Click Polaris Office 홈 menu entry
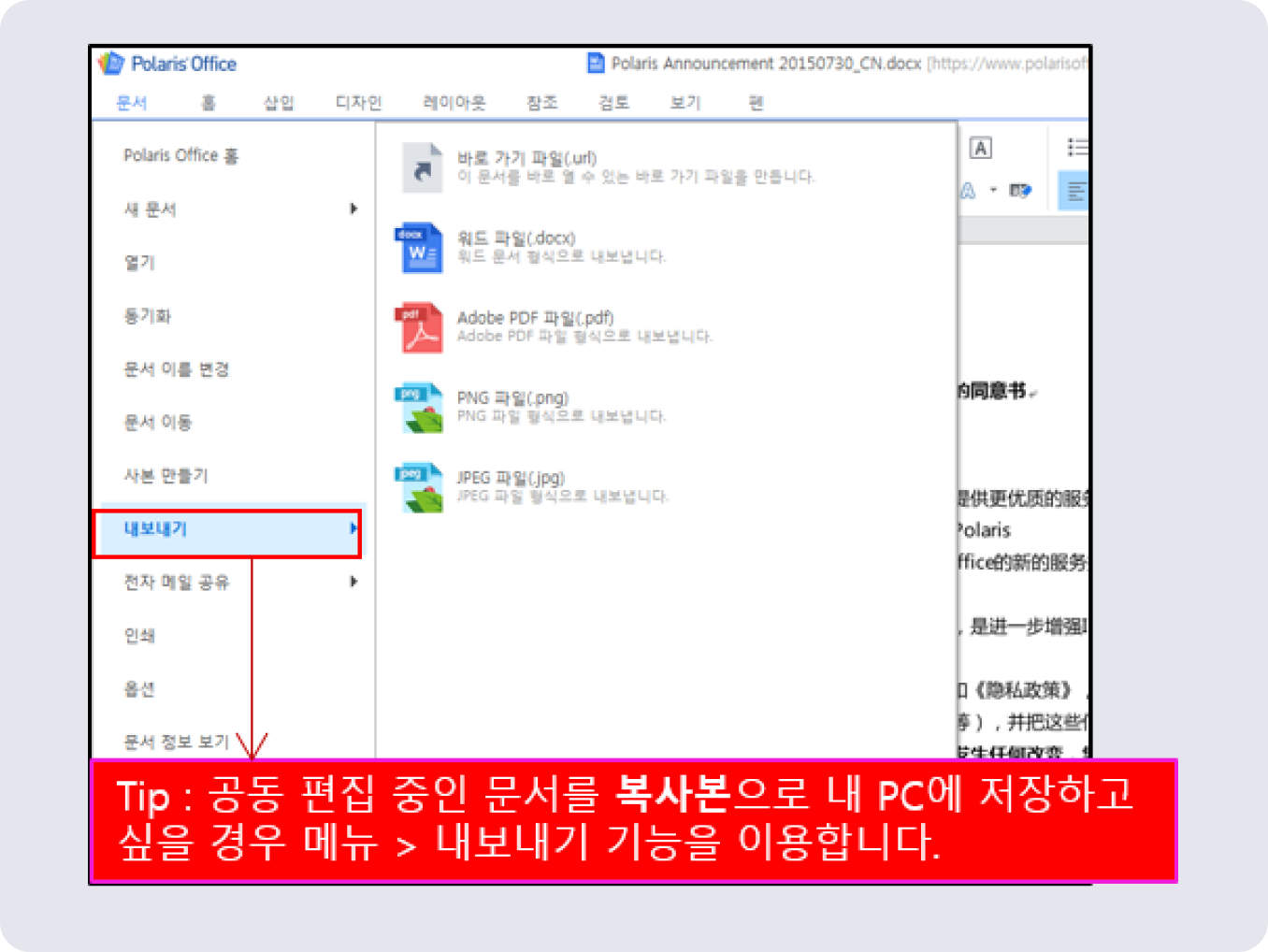Viewport: 1268px width, 952px height. (x=181, y=155)
